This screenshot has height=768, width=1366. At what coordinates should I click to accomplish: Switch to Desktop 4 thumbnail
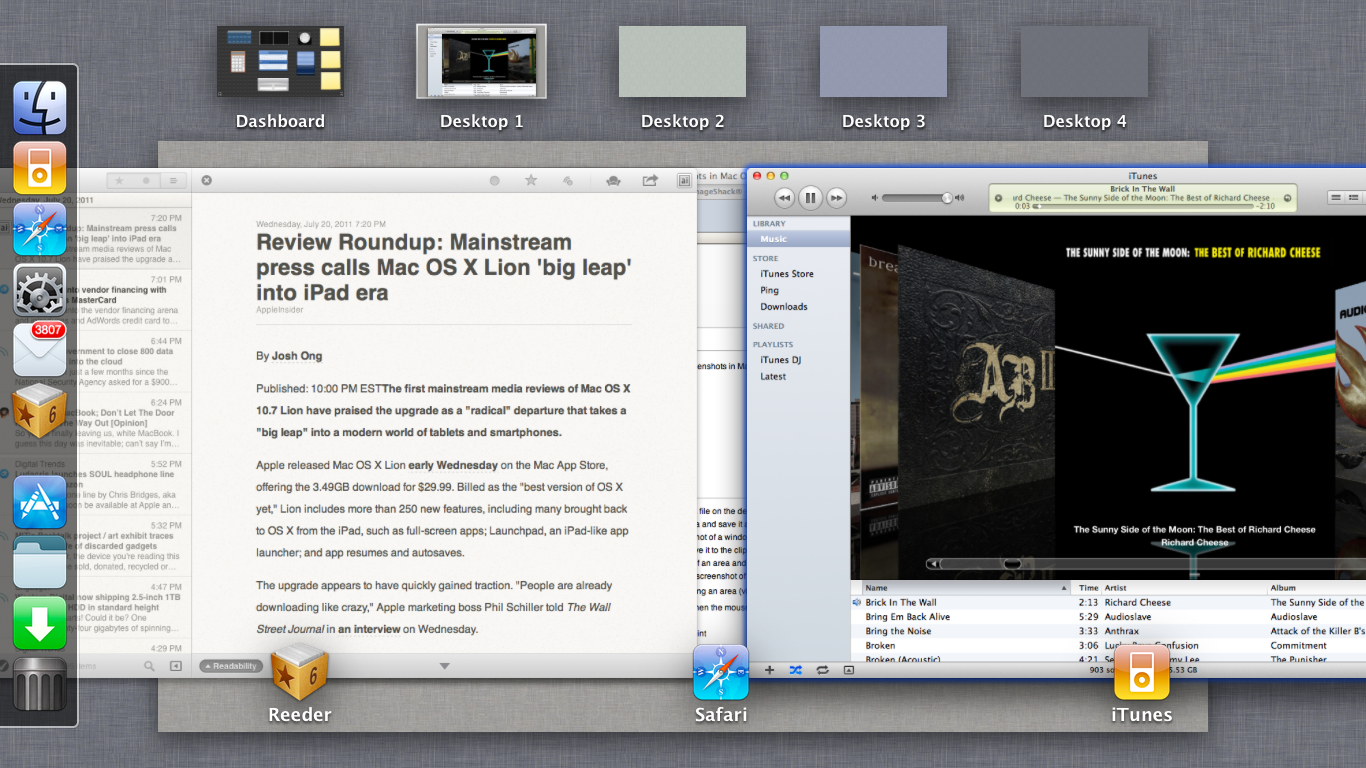[1084, 62]
